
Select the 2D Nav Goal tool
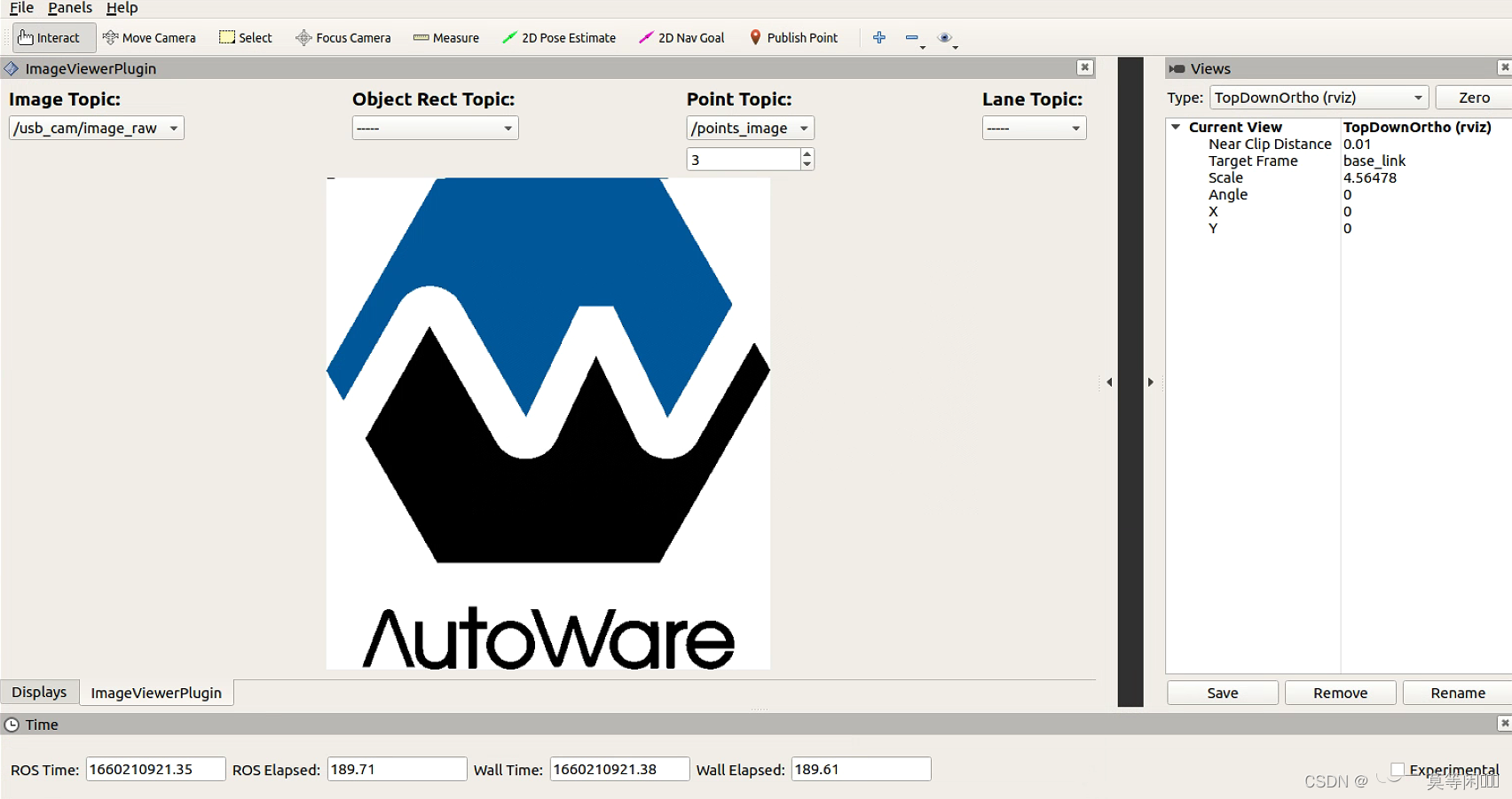coord(681,37)
